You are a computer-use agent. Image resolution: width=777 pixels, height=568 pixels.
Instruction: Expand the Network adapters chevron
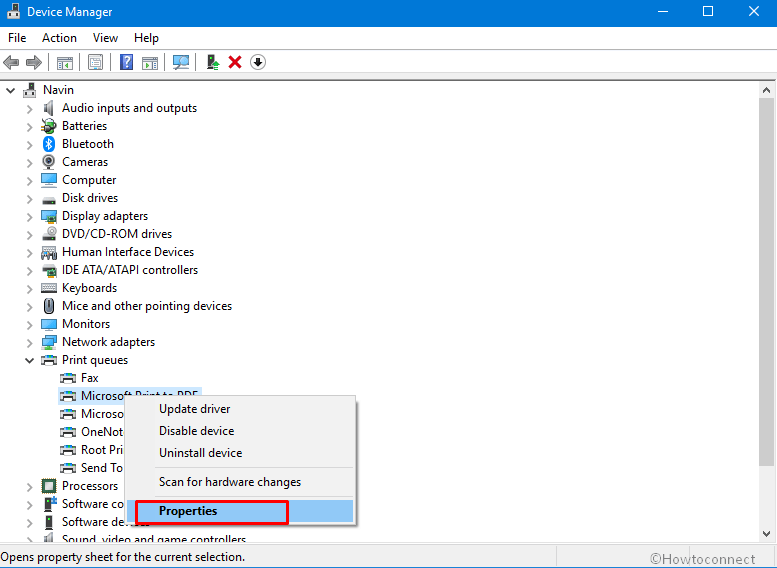point(30,342)
